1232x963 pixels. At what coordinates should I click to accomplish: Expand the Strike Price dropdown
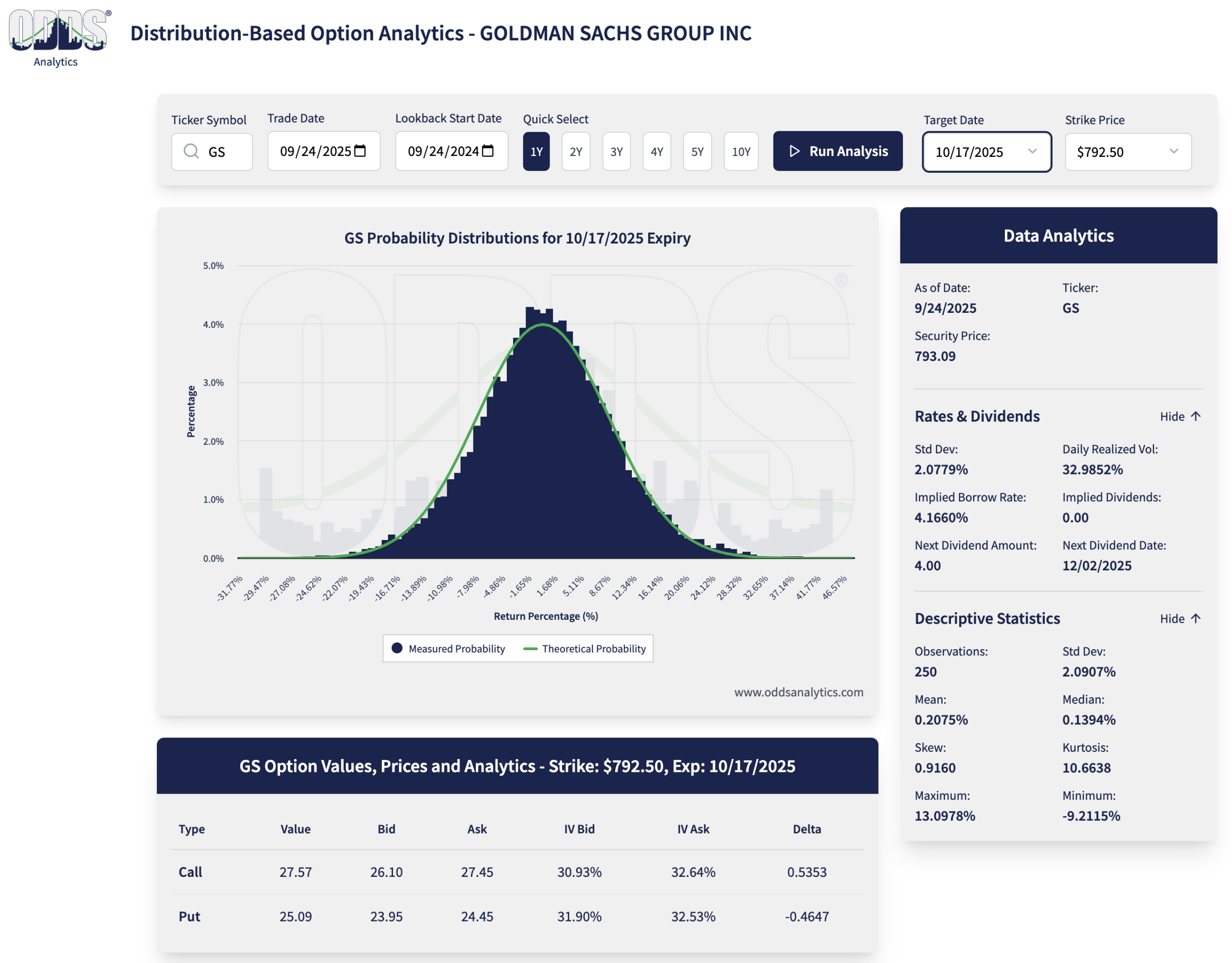click(1128, 152)
